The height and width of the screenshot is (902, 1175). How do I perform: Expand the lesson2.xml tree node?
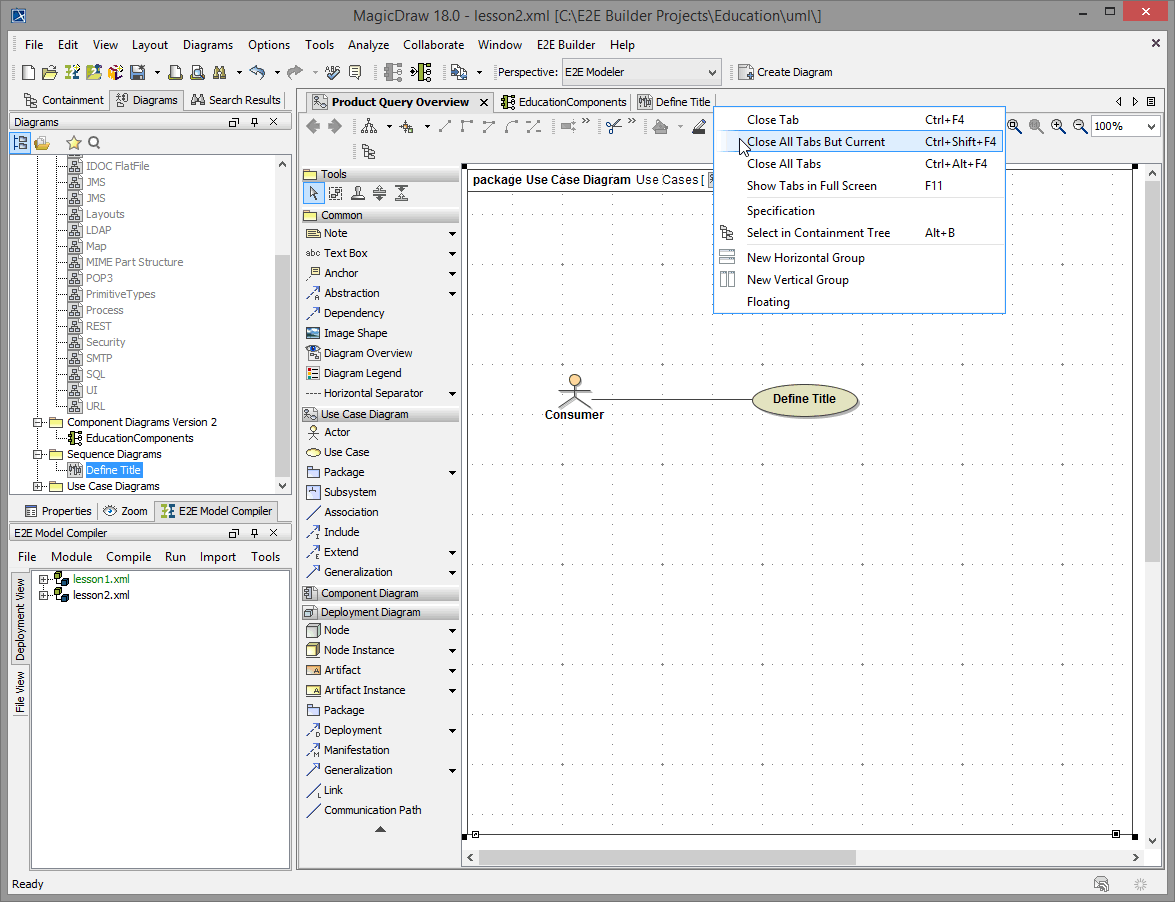[44, 595]
